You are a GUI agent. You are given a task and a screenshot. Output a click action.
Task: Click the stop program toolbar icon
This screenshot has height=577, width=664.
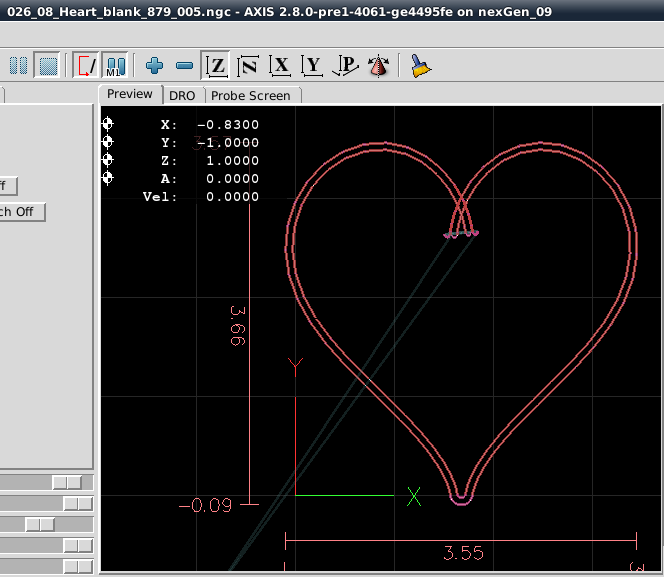[47, 66]
